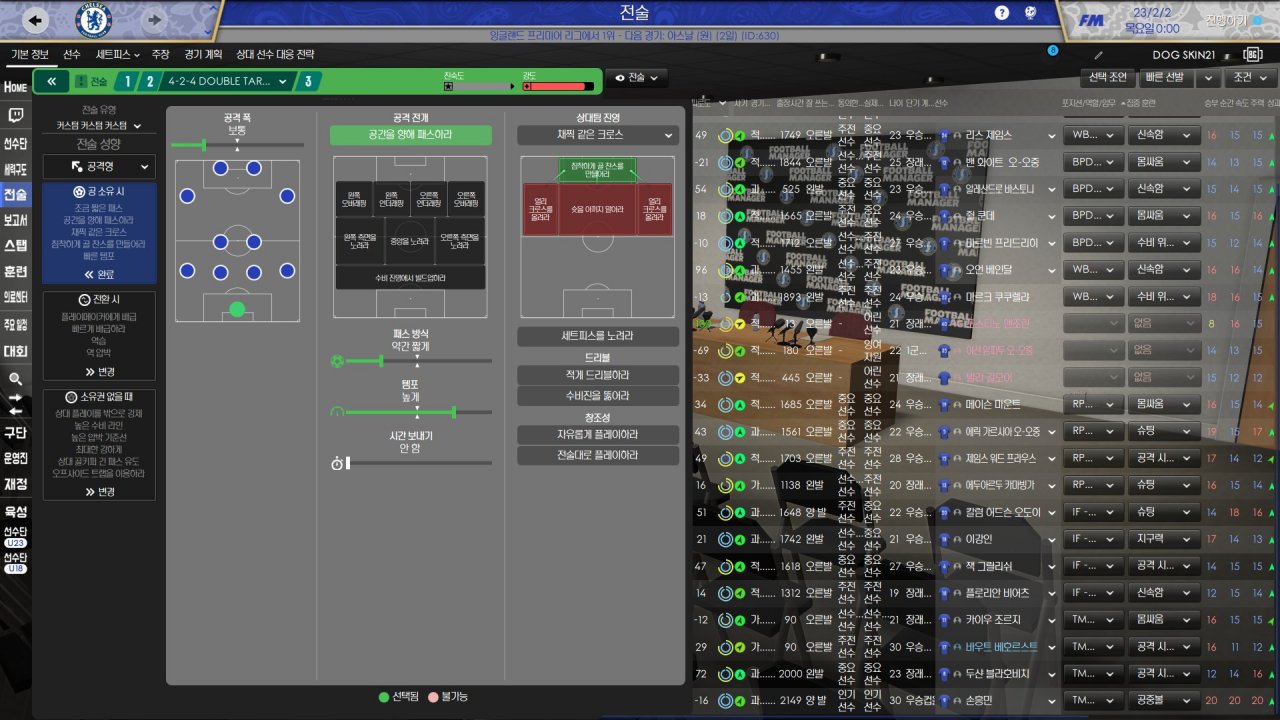
Task: Select tactic slot 1
Action: pos(128,82)
